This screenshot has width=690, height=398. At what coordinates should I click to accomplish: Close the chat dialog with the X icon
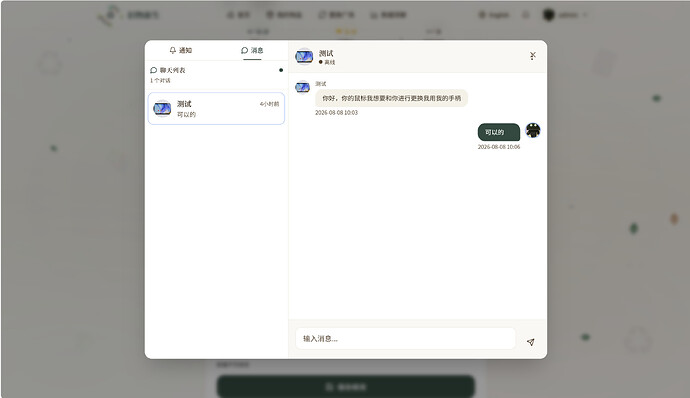(x=532, y=55)
